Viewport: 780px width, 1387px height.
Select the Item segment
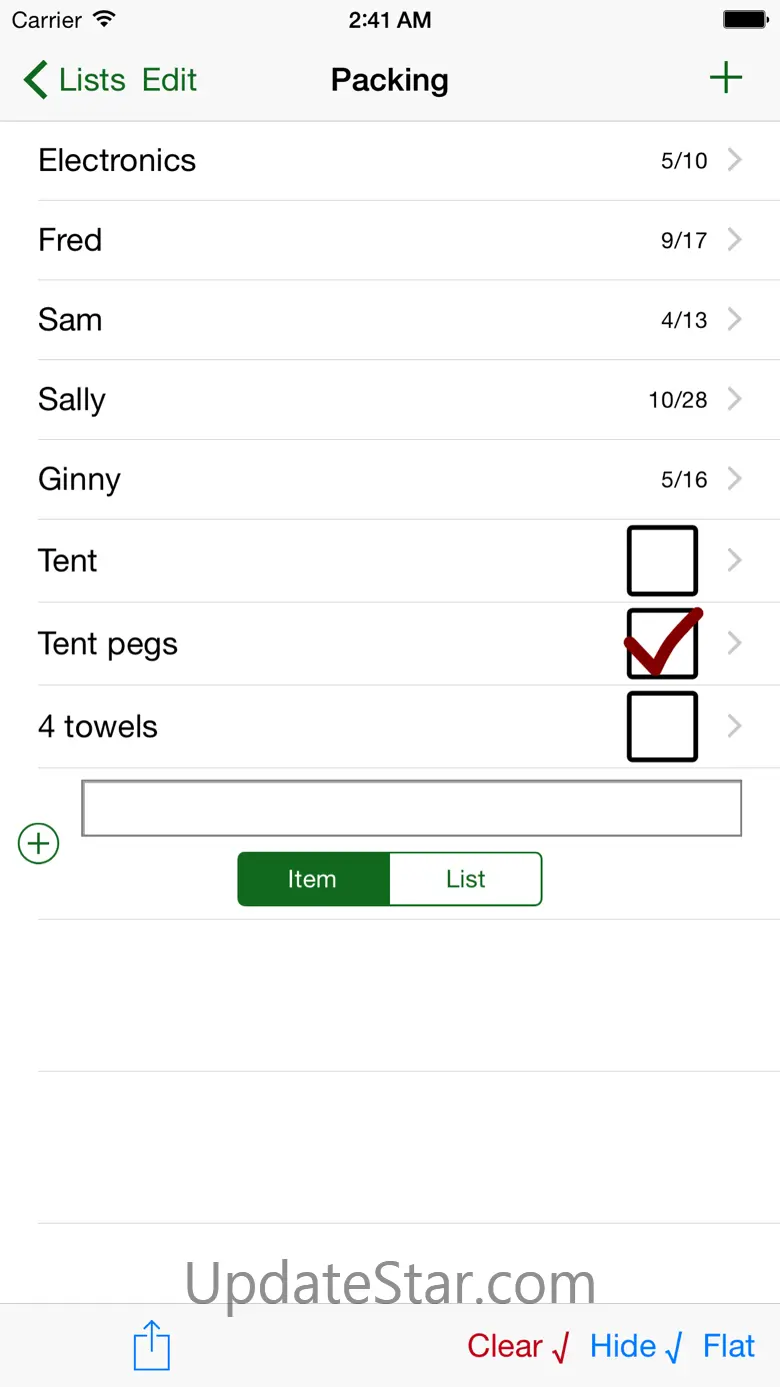click(x=313, y=879)
